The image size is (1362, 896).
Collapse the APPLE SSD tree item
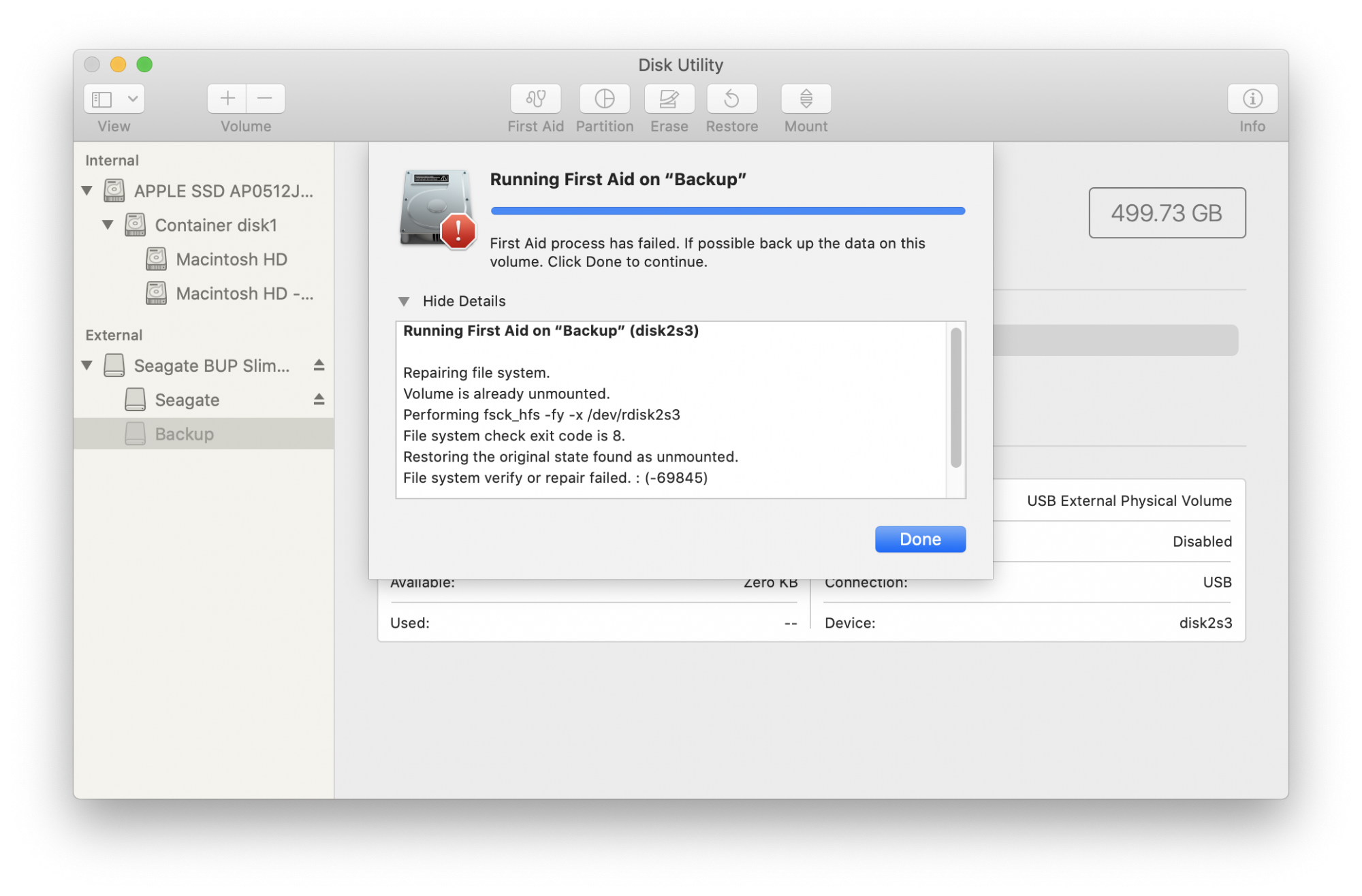click(87, 191)
